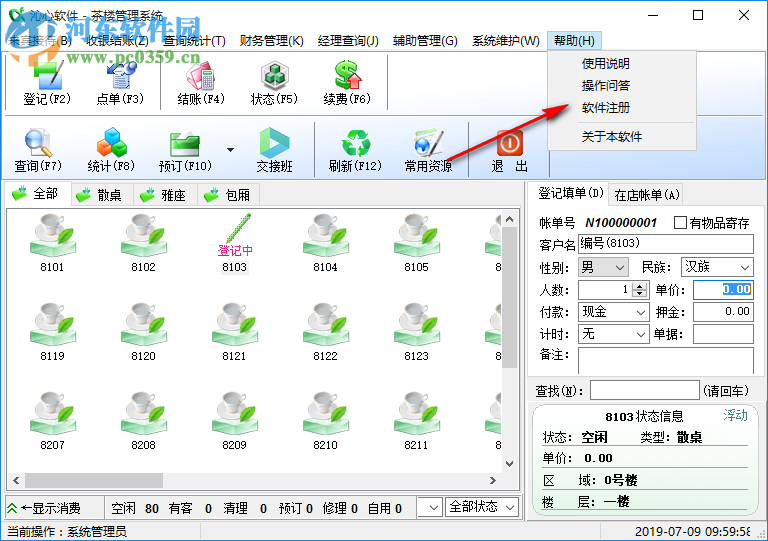Open the 结账(F4) checkout tool
768x541 pixels.
click(x=201, y=82)
